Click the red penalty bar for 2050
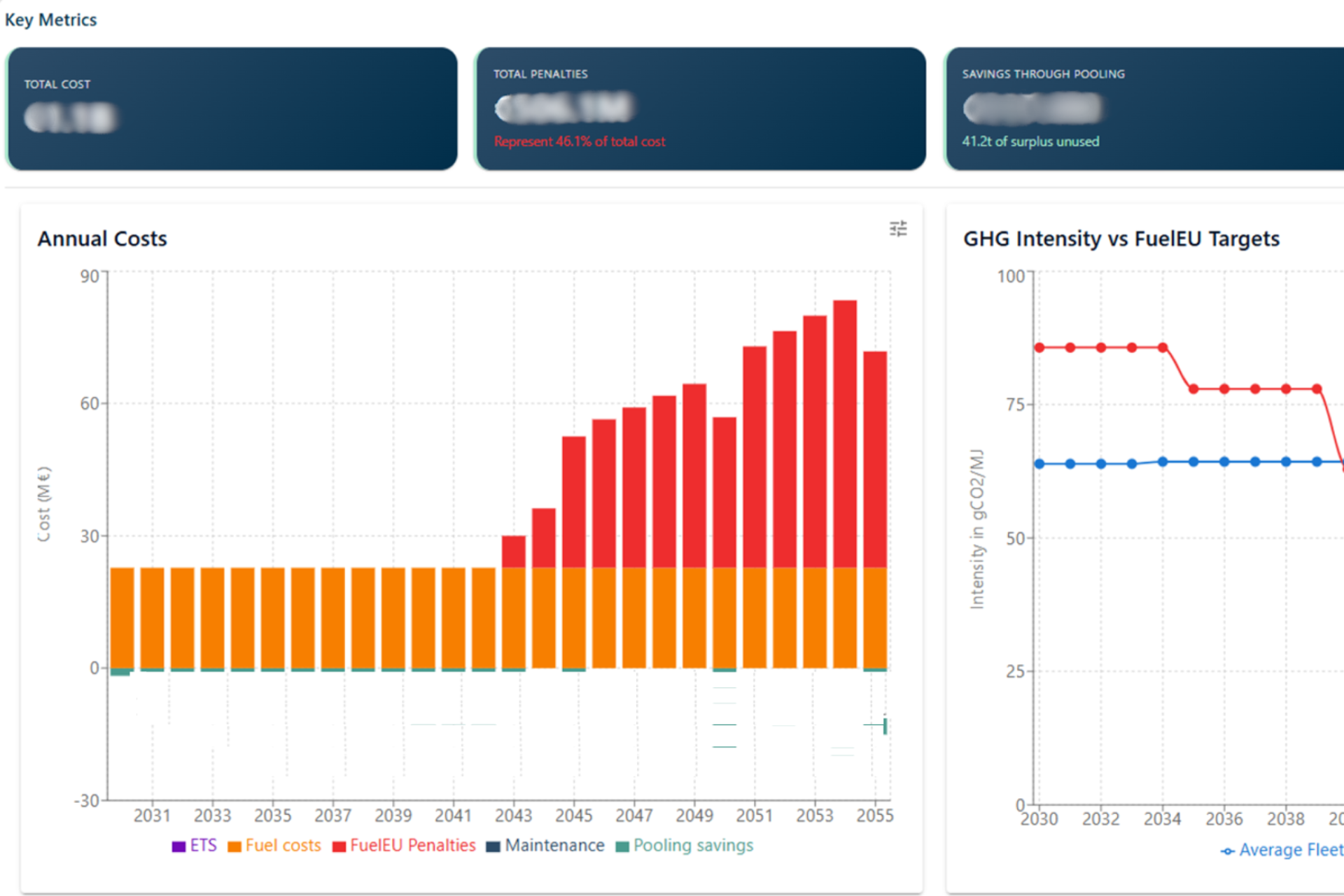Image resolution: width=1344 pixels, height=896 pixels. [724, 491]
